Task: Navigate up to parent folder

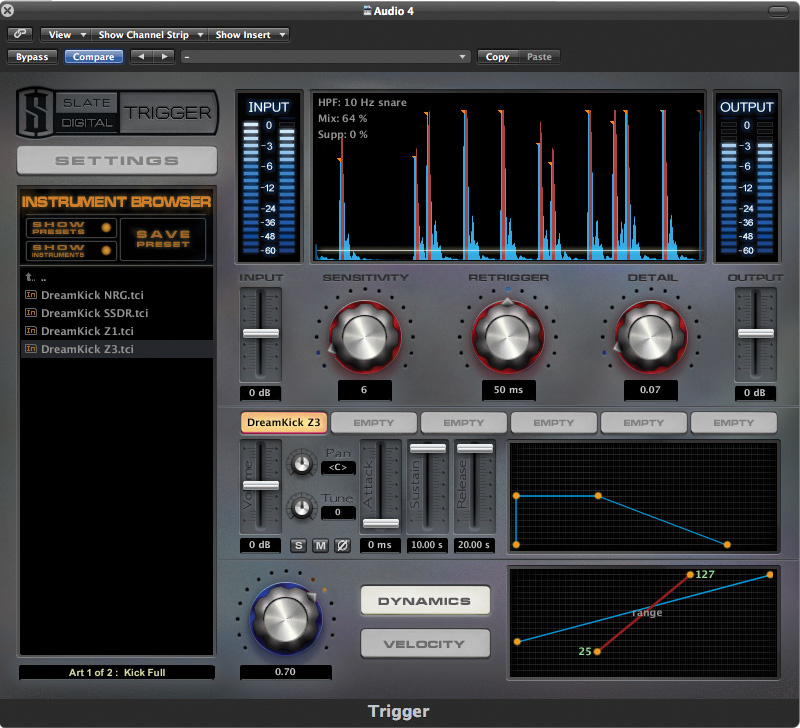Action: point(30,278)
